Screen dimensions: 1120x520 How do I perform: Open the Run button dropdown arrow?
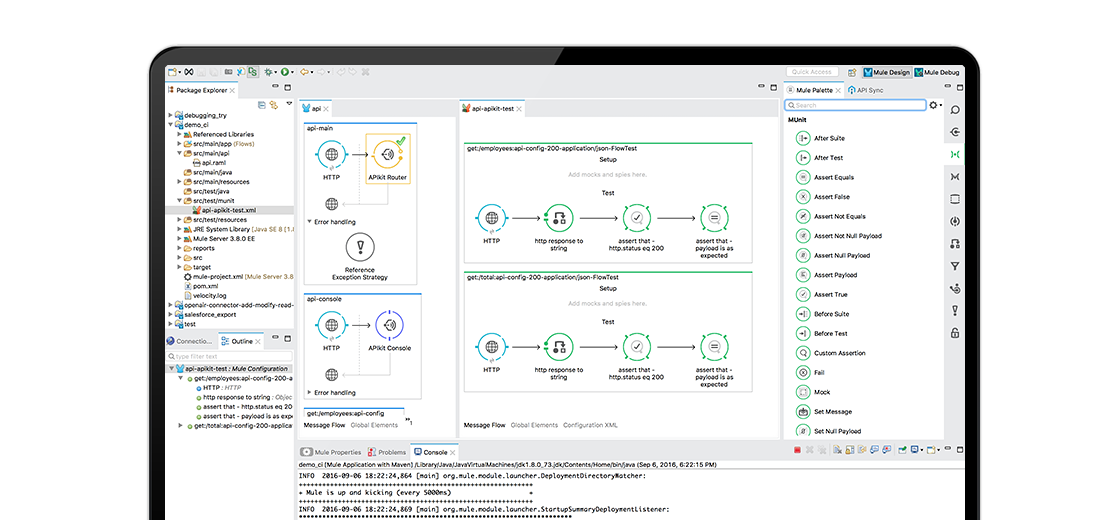(292, 72)
